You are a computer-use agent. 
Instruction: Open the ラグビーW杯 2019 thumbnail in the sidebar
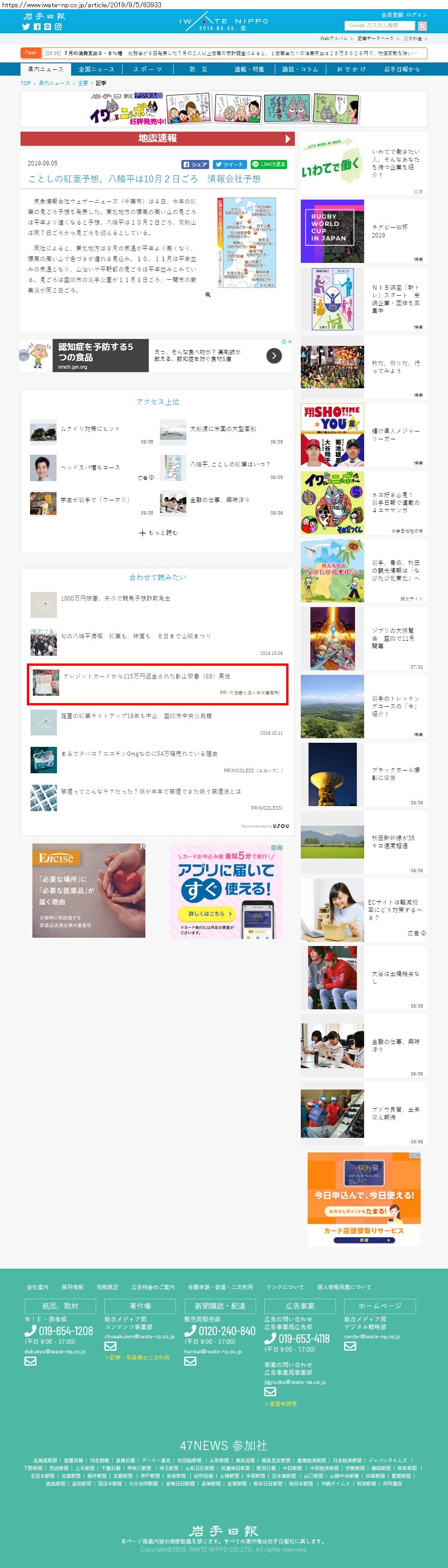click(332, 231)
